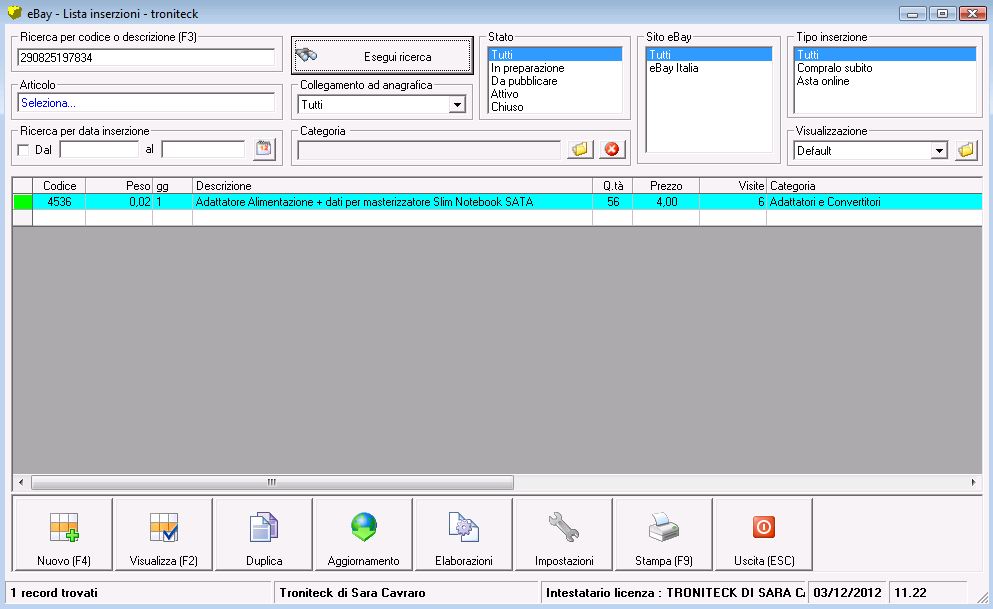
Task: Select Tutti in Sito eBay list
Action: coord(709,54)
